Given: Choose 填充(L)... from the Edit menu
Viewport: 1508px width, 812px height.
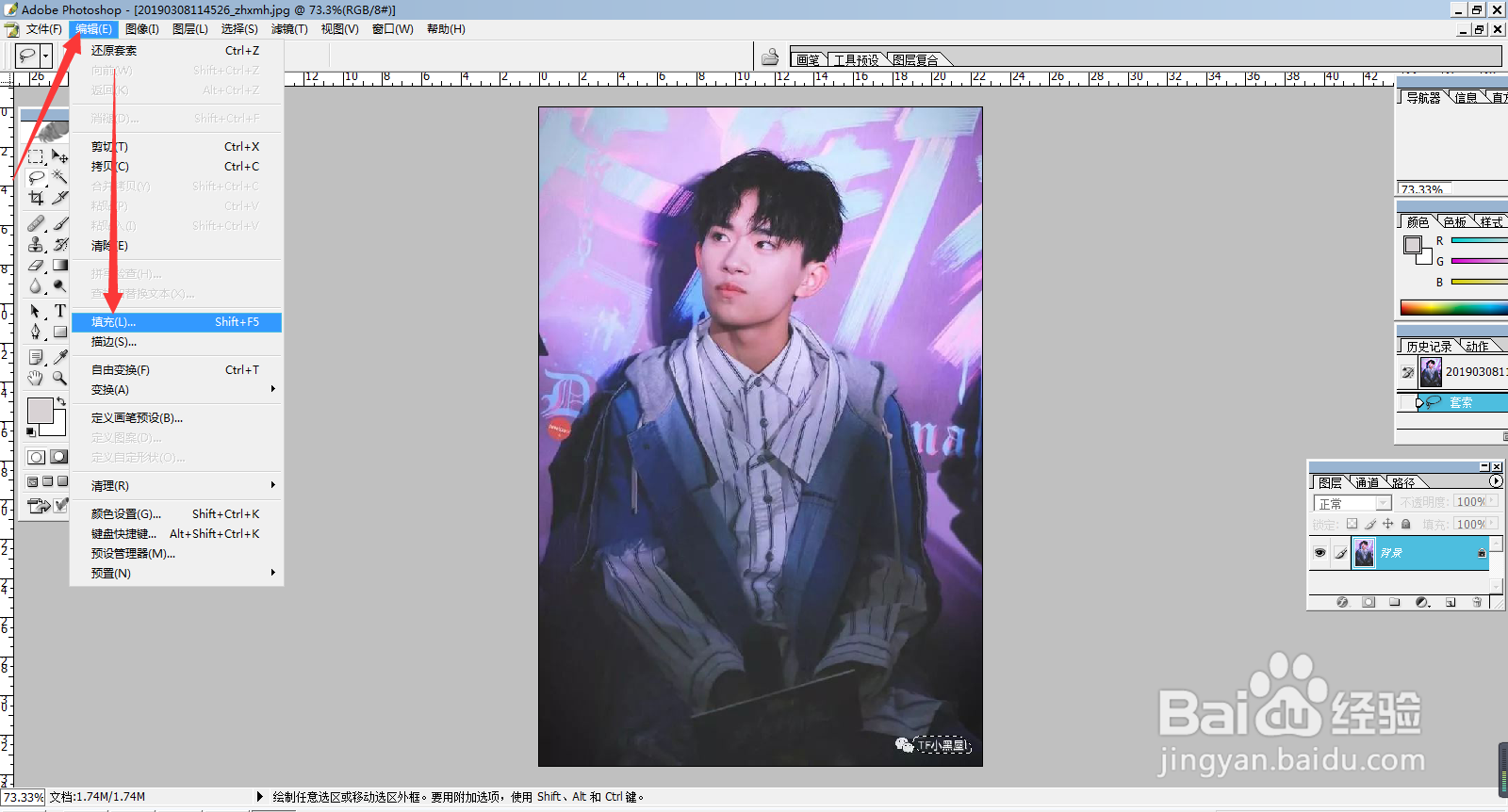Looking at the screenshot, I should click(176, 322).
